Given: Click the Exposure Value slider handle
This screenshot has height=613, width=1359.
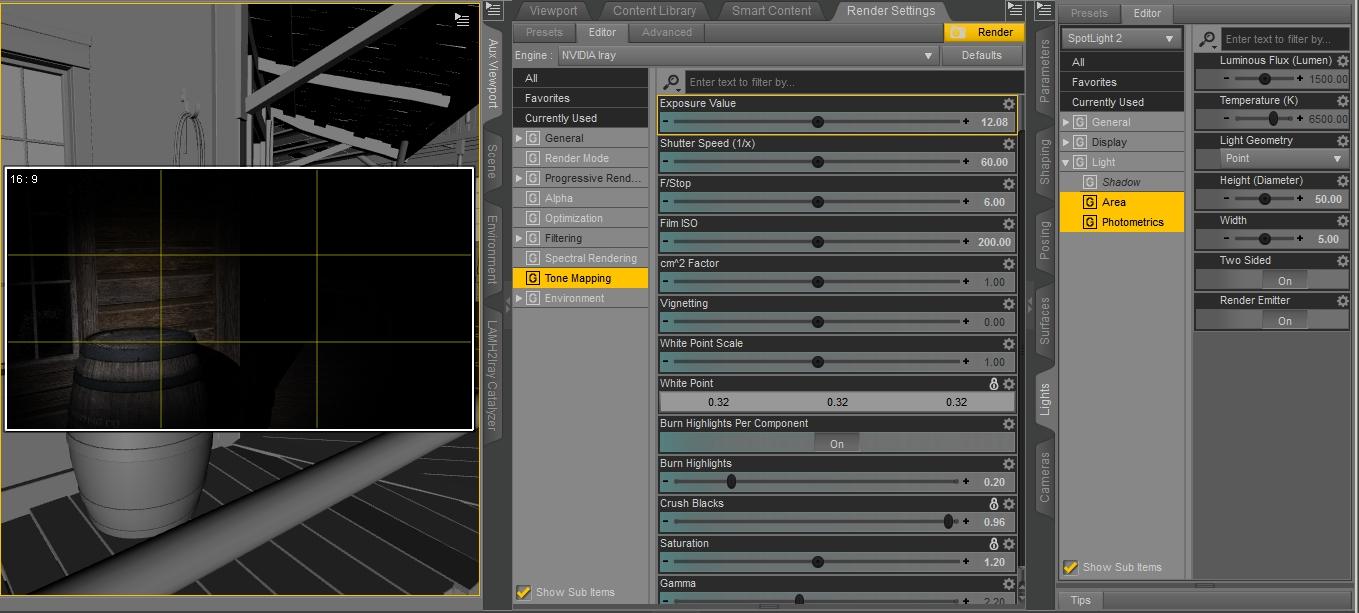Looking at the screenshot, I should pyautogui.click(x=818, y=122).
